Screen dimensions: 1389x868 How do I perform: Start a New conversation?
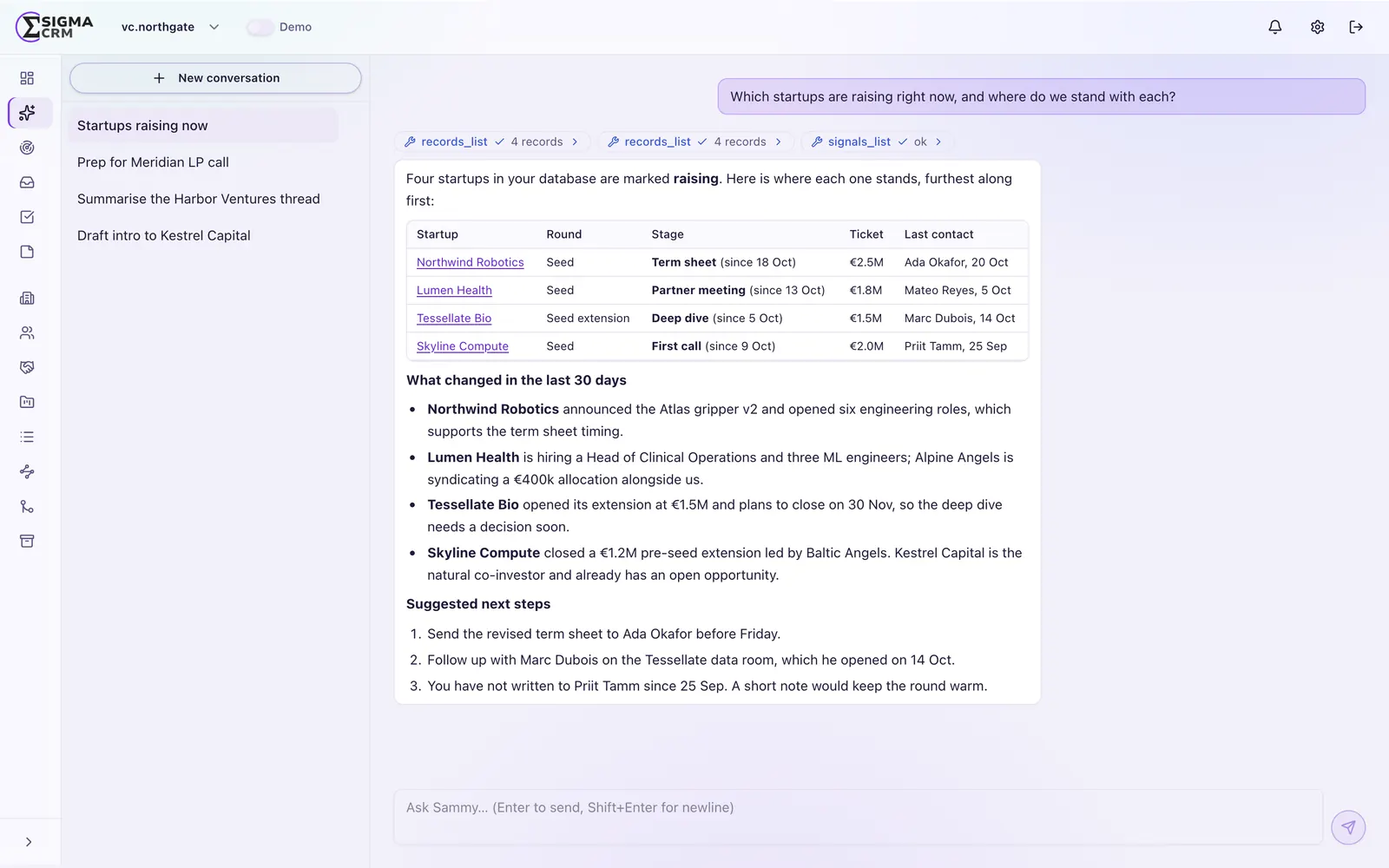pyautogui.click(x=215, y=78)
